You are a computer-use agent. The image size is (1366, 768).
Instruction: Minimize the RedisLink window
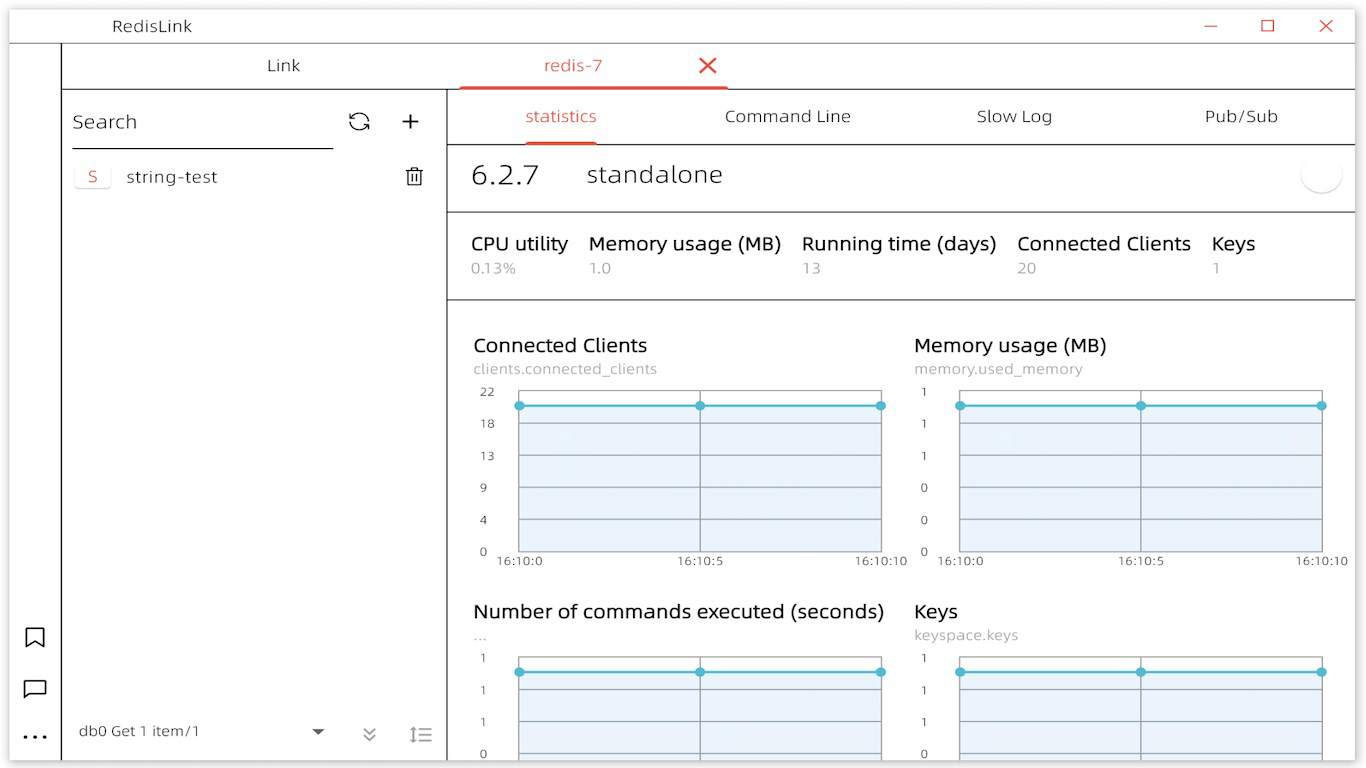tap(1211, 27)
